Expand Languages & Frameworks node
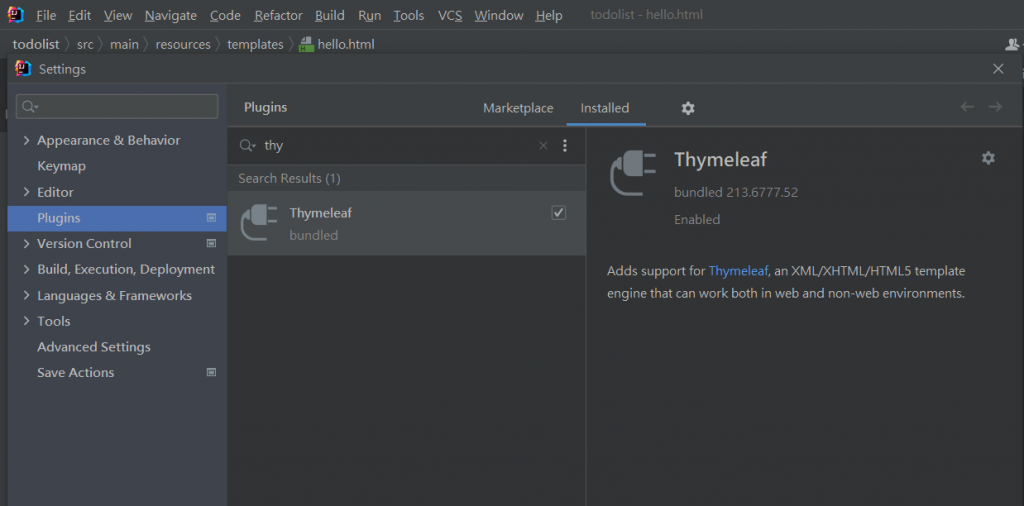 [x=27, y=295]
